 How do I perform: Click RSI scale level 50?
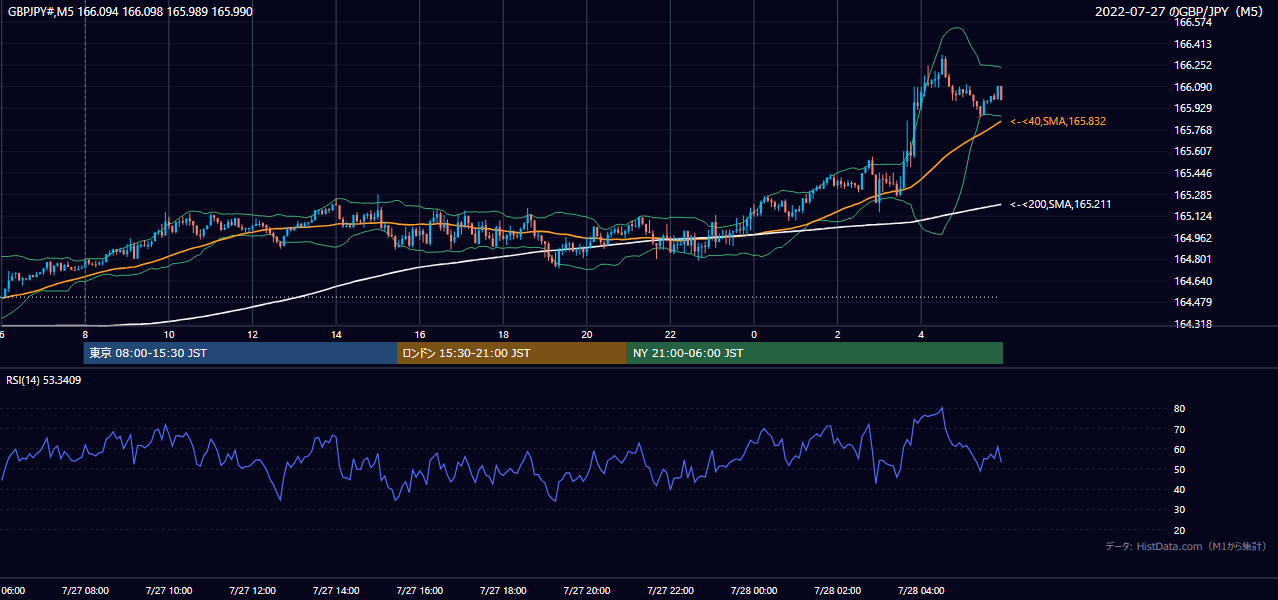[1179, 469]
